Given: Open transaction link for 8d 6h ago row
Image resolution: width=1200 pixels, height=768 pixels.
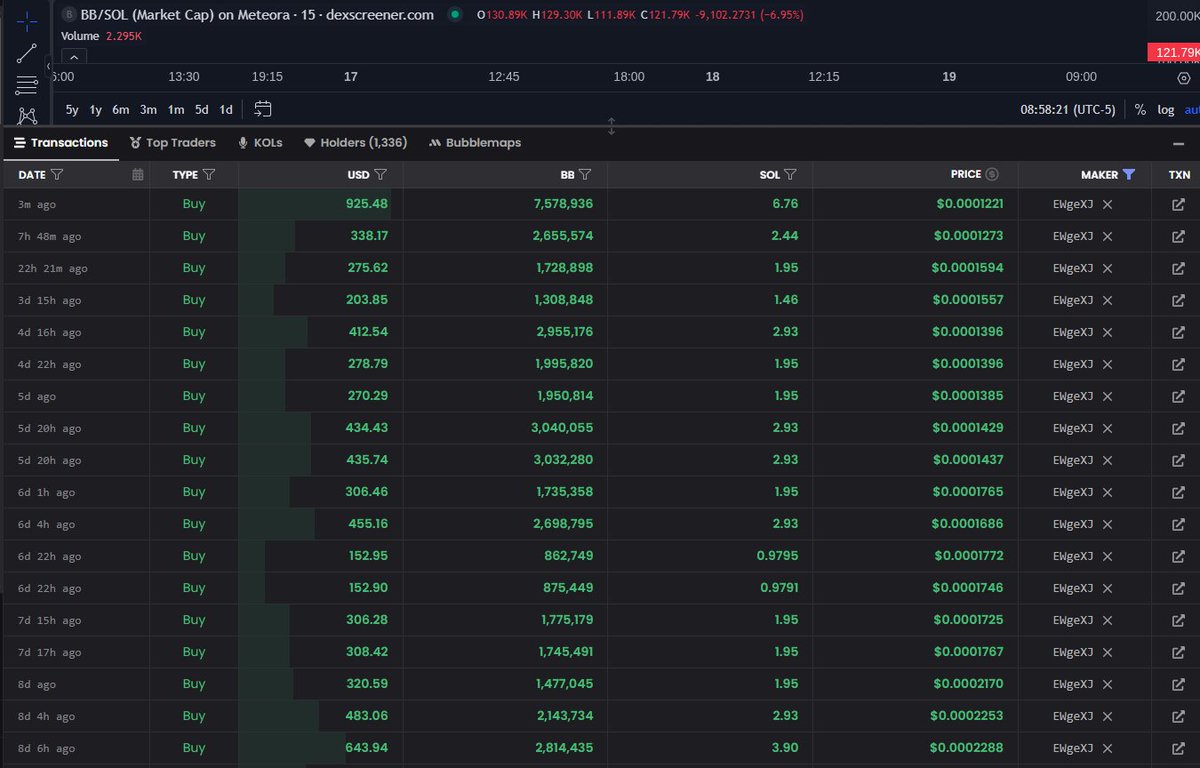Looking at the screenshot, I should tap(1178, 748).
